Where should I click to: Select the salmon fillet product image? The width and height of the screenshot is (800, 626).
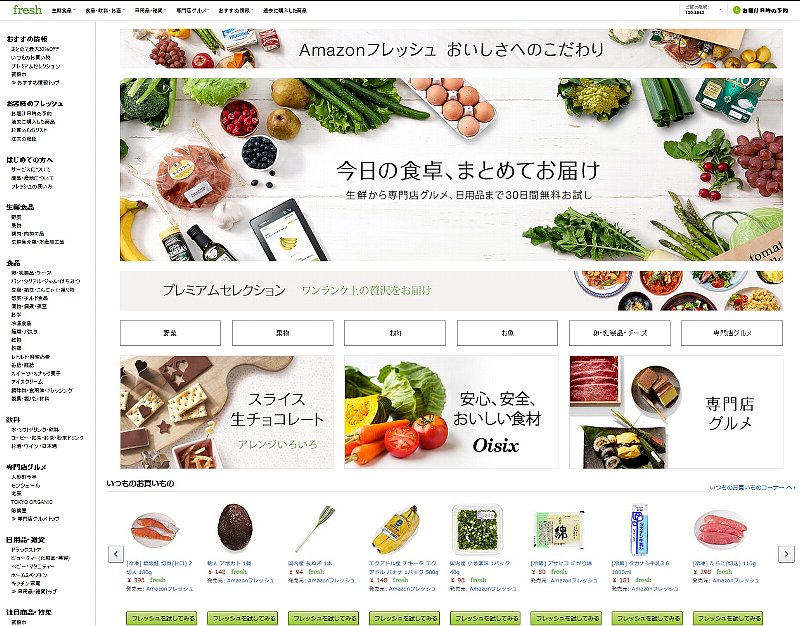point(154,530)
